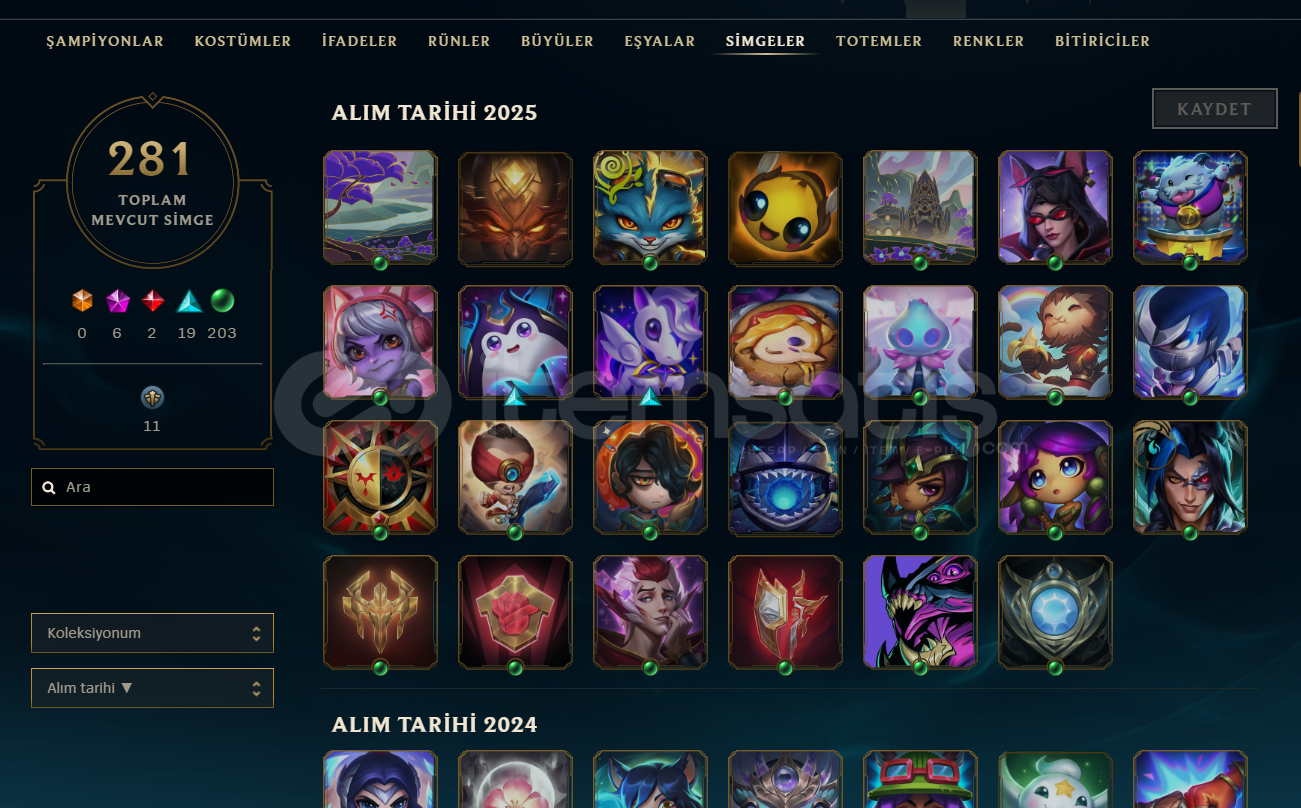Toggle the cyan triangle rarity filter

point(188,301)
